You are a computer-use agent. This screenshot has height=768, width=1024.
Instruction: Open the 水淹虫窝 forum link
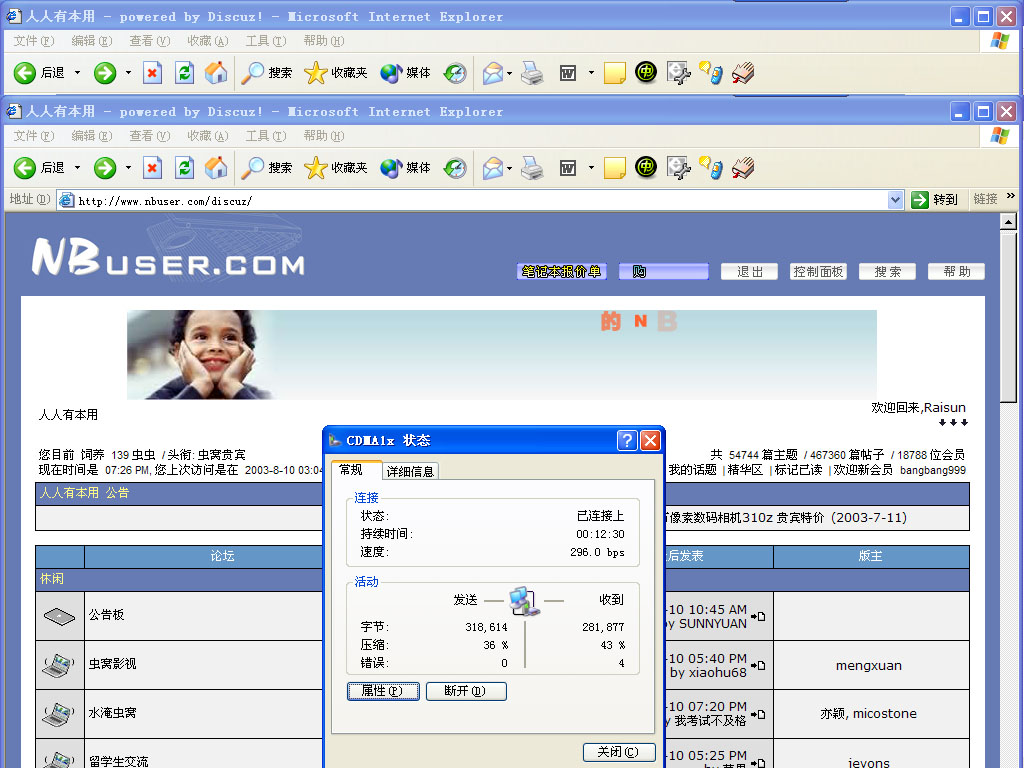click(x=112, y=713)
